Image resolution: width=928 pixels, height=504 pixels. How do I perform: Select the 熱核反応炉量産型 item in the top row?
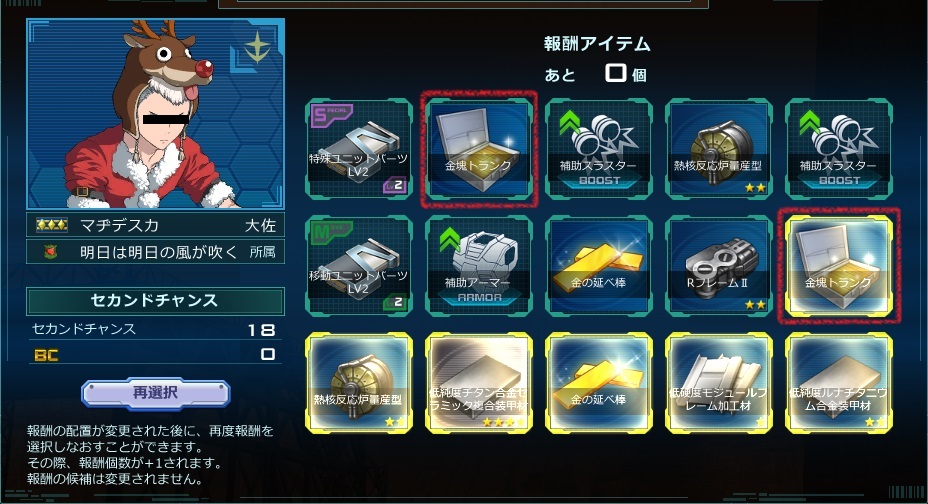tap(718, 149)
